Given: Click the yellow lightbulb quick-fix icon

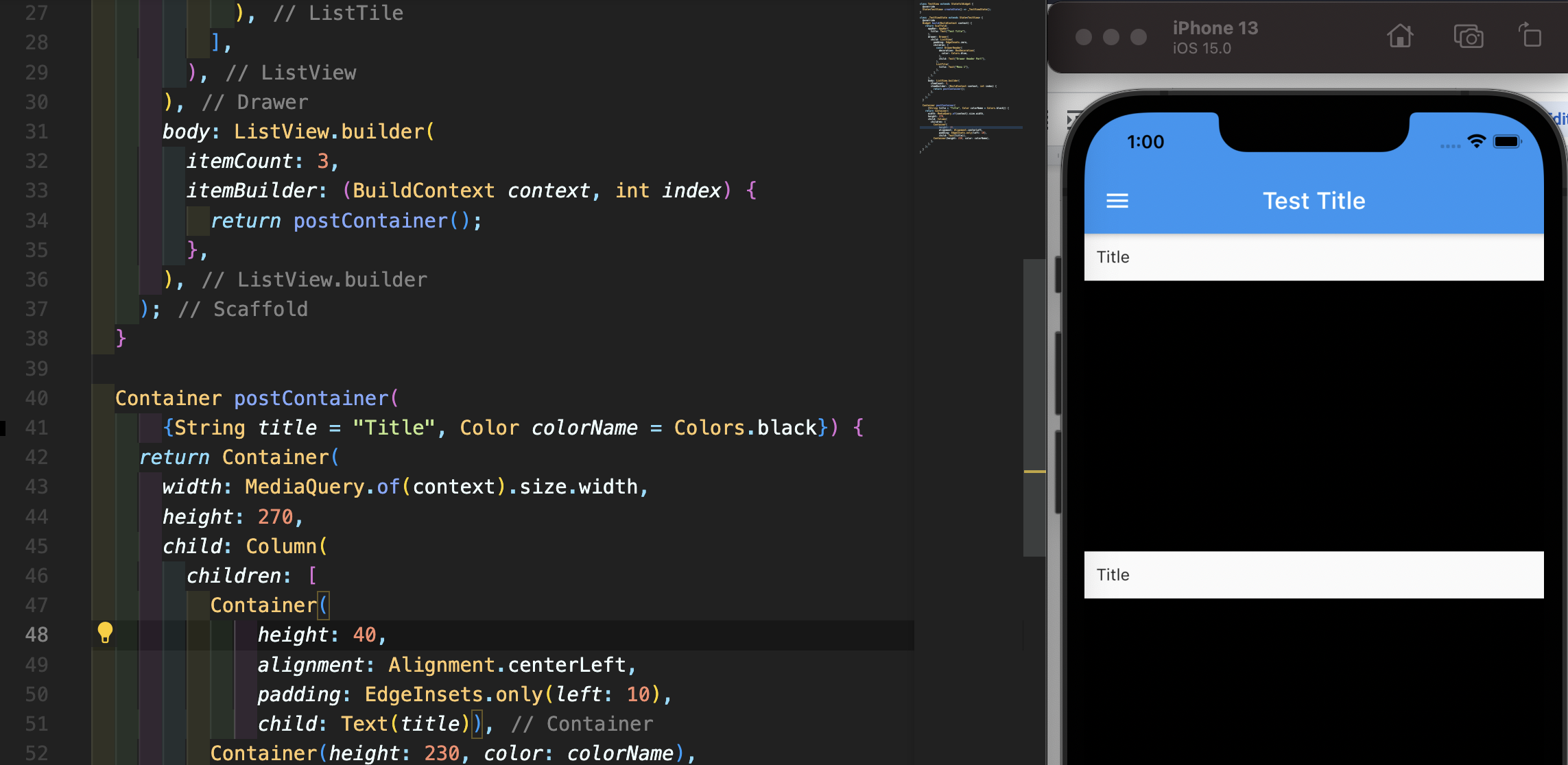Looking at the screenshot, I should 105,632.
